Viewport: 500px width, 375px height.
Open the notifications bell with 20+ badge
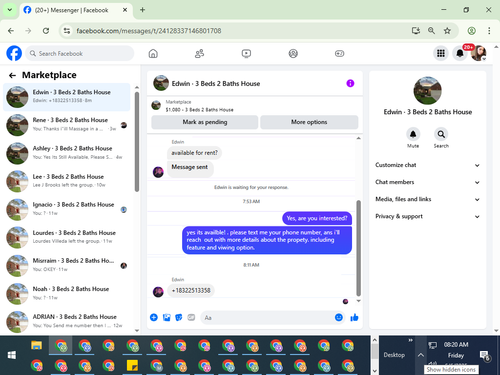pos(460,53)
